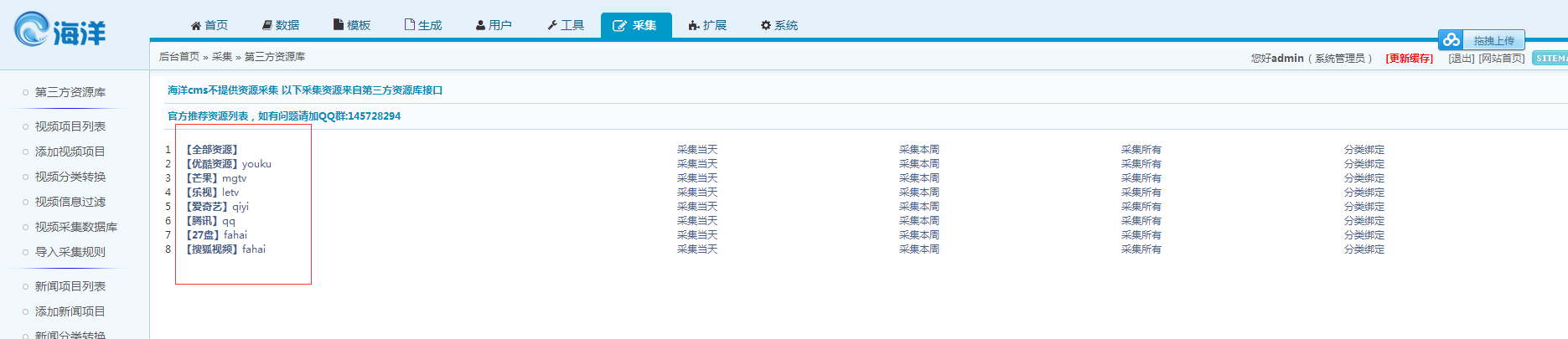This screenshot has width=1568, height=339.
Task: Open 视频信息过滤 in the sidebar
Action: pos(70,202)
